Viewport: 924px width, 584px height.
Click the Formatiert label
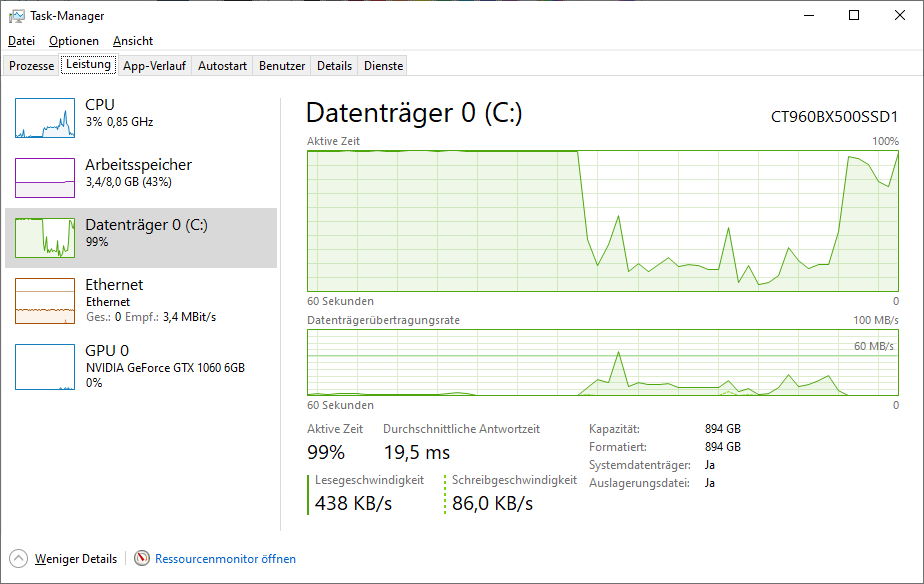[x=618, y=447]
